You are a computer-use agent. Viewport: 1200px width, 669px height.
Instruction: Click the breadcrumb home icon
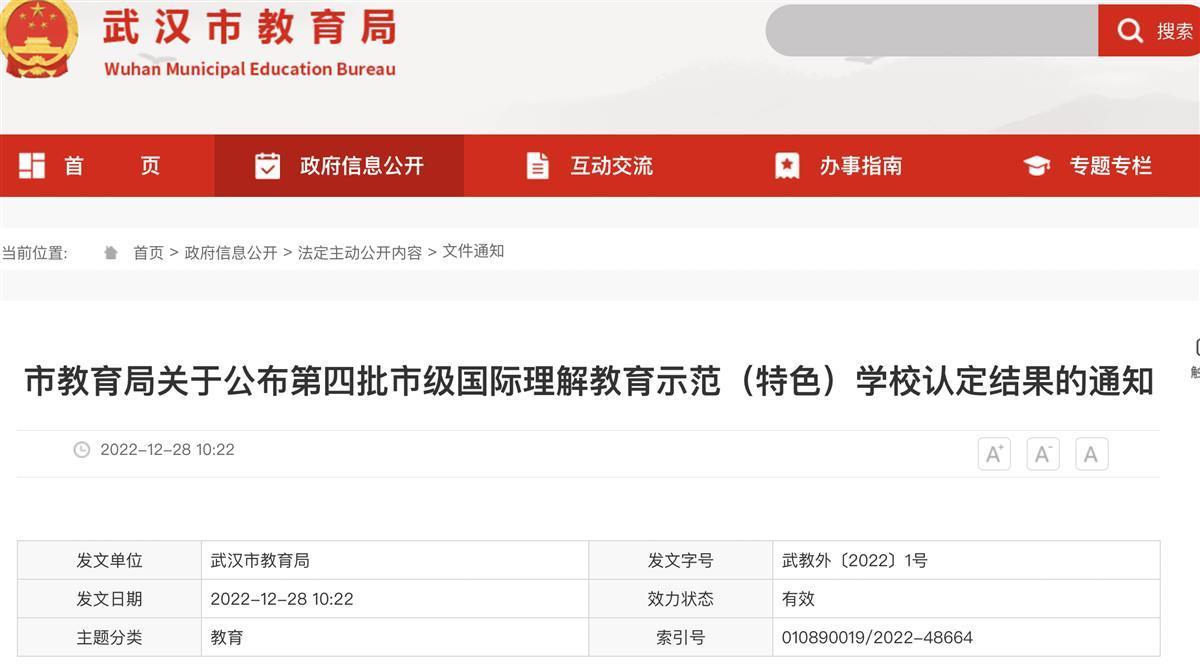coord(111,253)
